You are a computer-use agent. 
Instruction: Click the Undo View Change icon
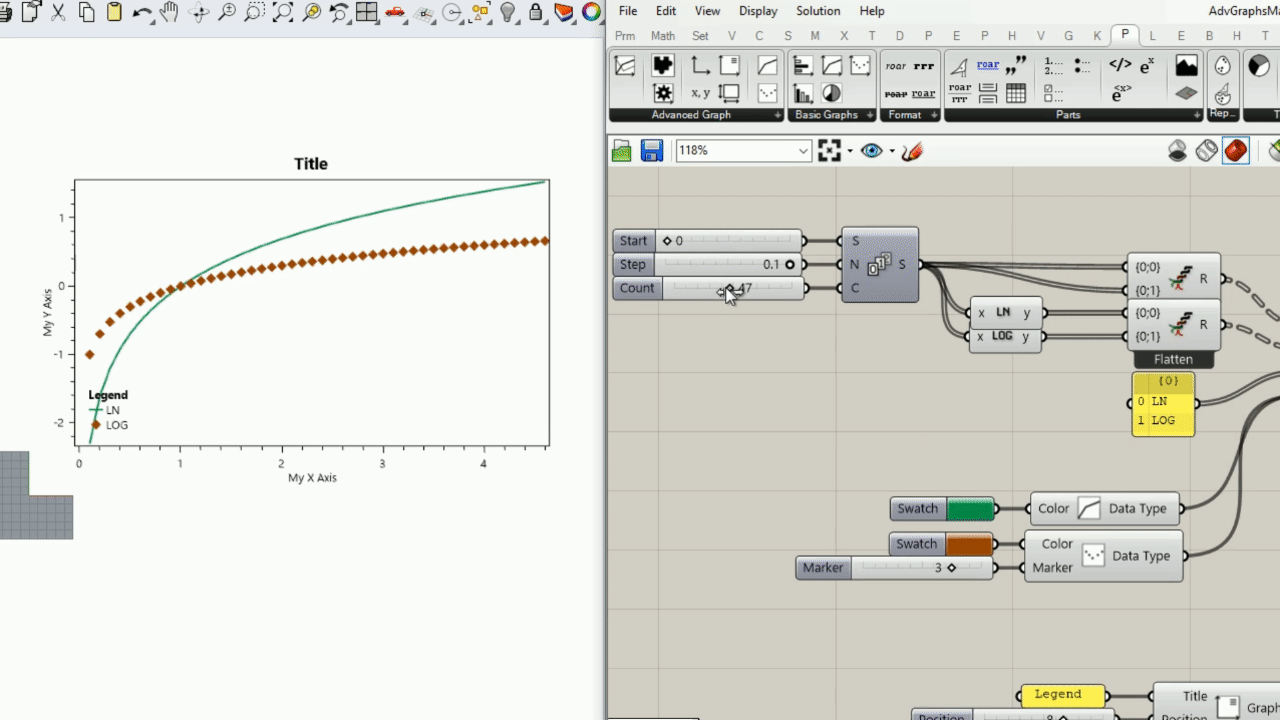tap(339, 12)
